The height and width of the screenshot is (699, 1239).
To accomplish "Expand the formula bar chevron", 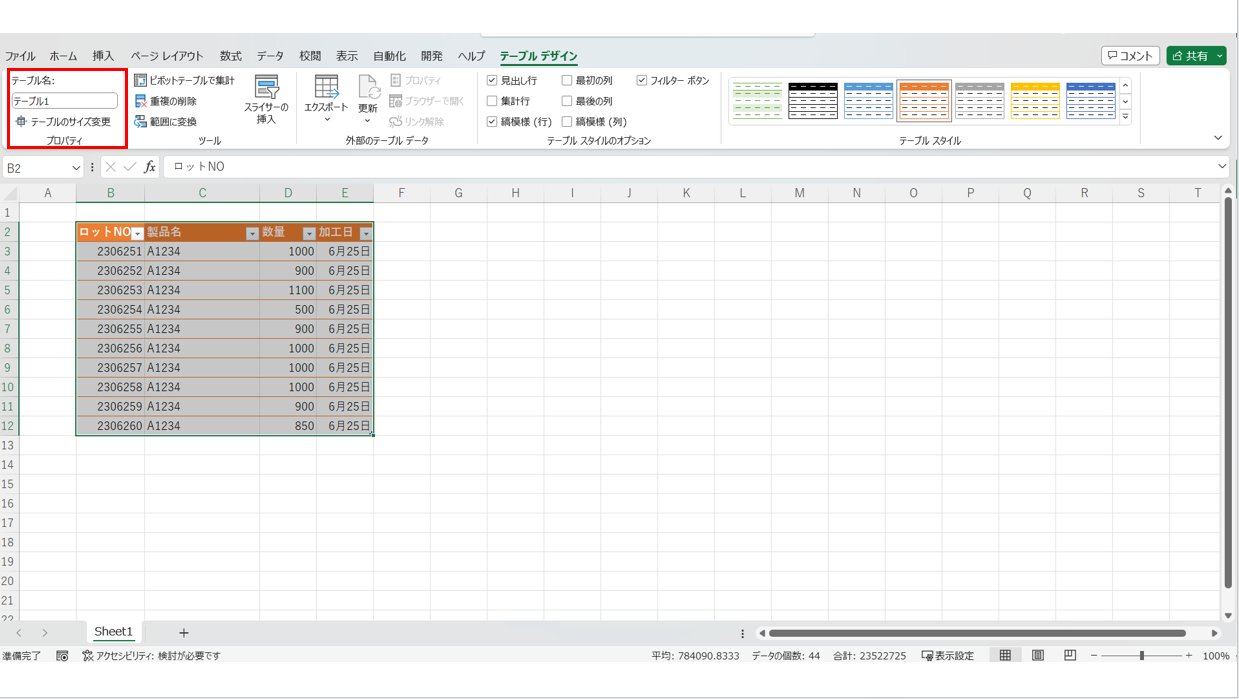I will (x=1222, y=167).
